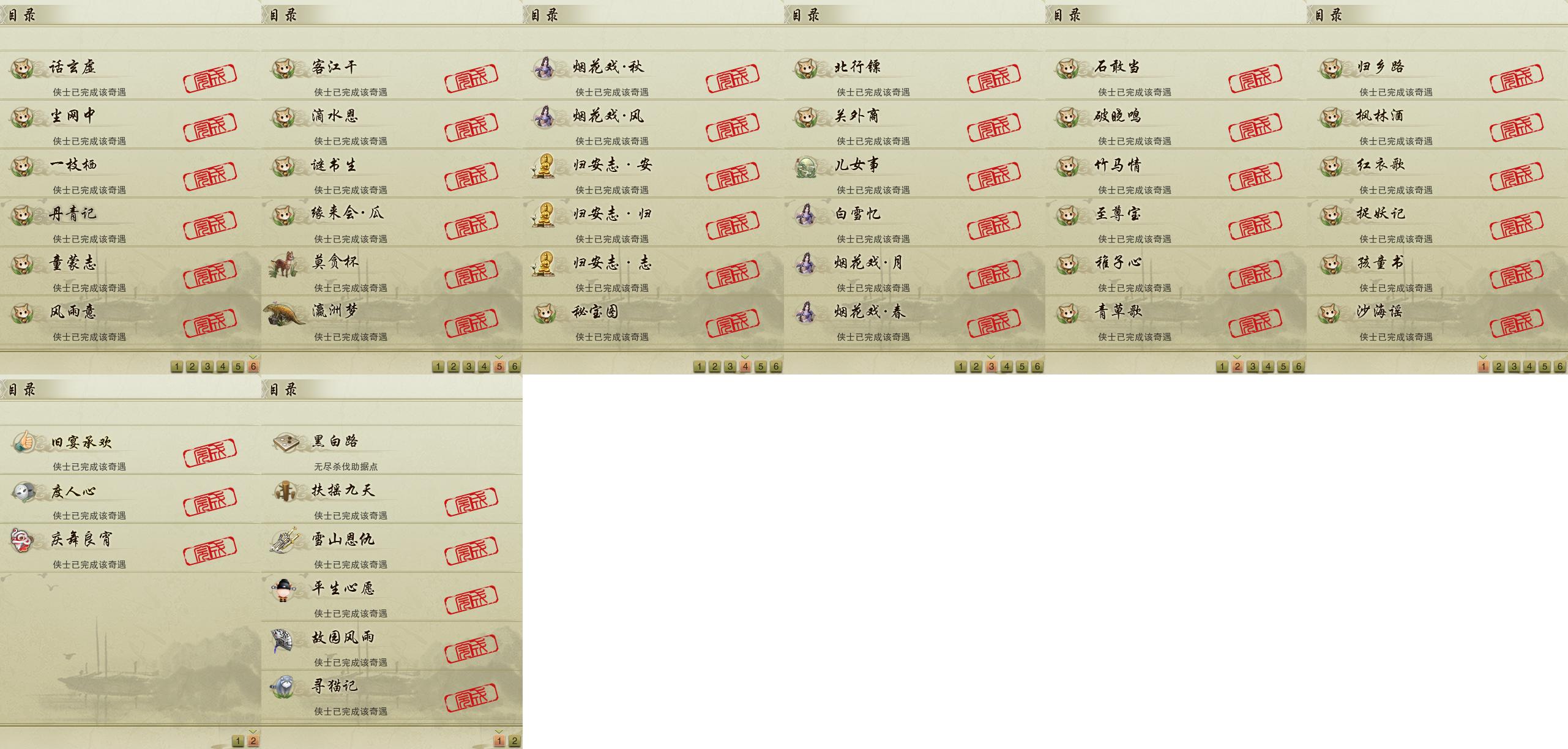
Task: Open the 沙海谣 adventure entry
Action: (1437, 321)
